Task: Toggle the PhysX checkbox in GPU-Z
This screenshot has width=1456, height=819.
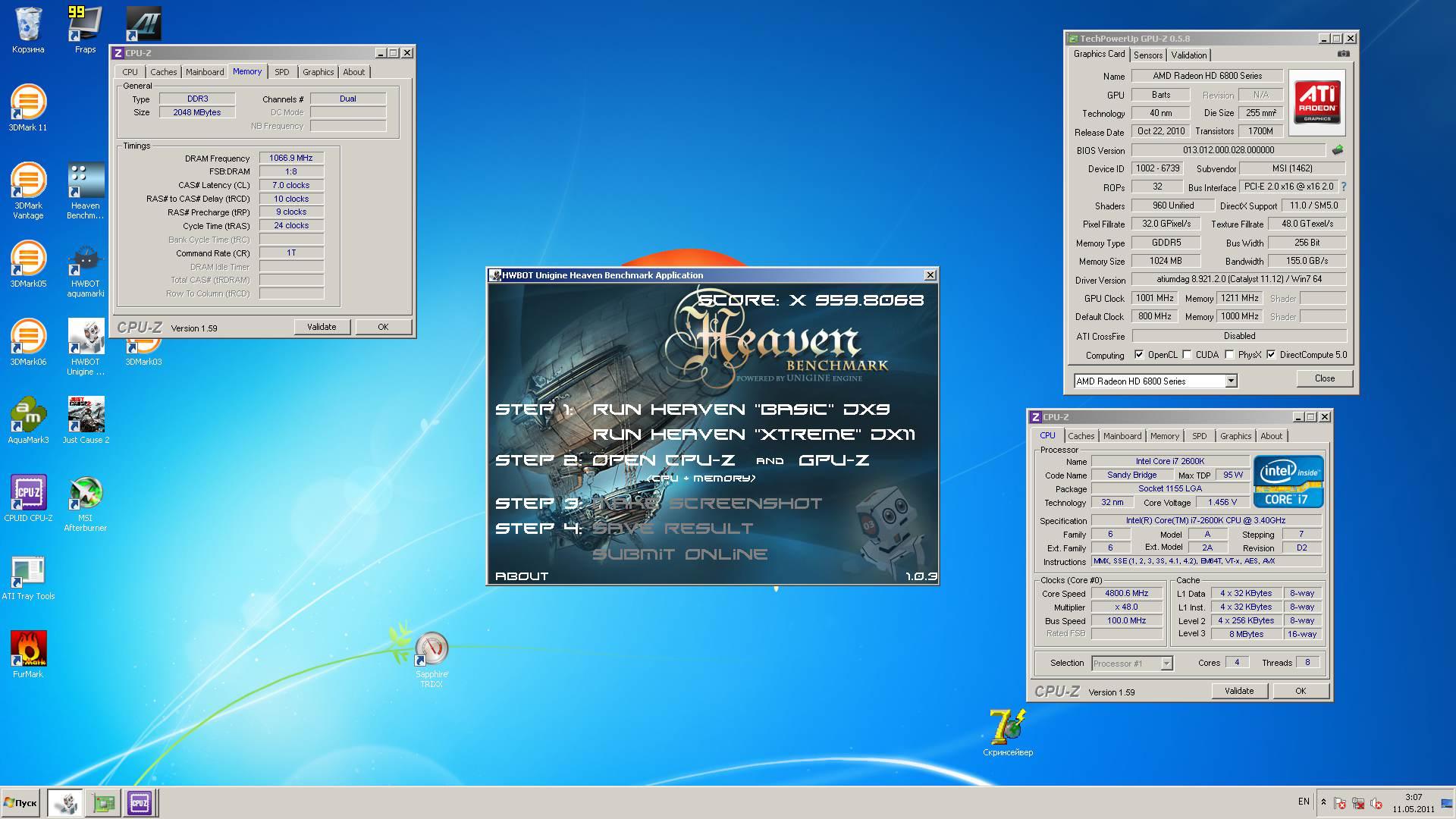Action: (x=1229, y=355)
